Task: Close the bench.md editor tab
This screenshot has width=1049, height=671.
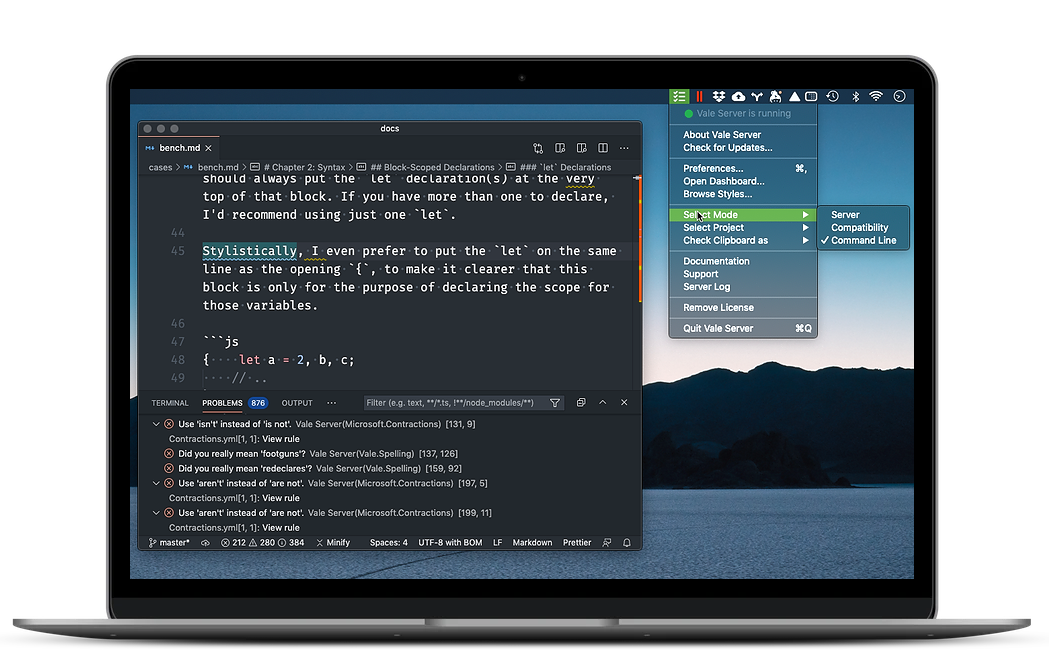Action: tap(208, 148)
